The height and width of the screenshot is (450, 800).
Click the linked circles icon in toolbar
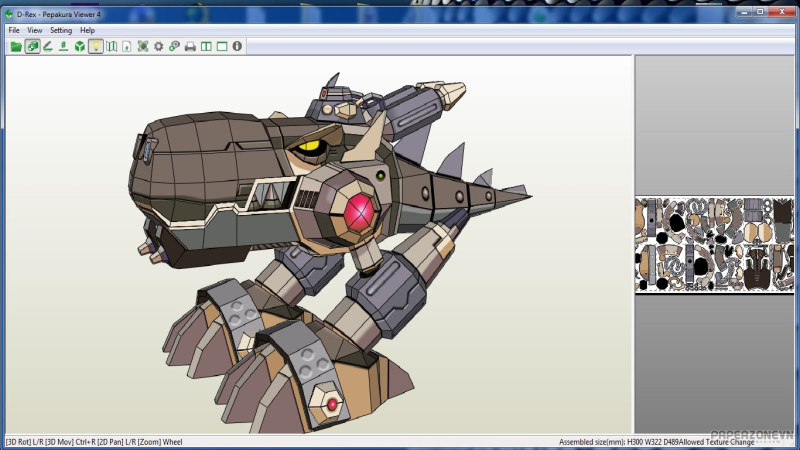[174, 46]
